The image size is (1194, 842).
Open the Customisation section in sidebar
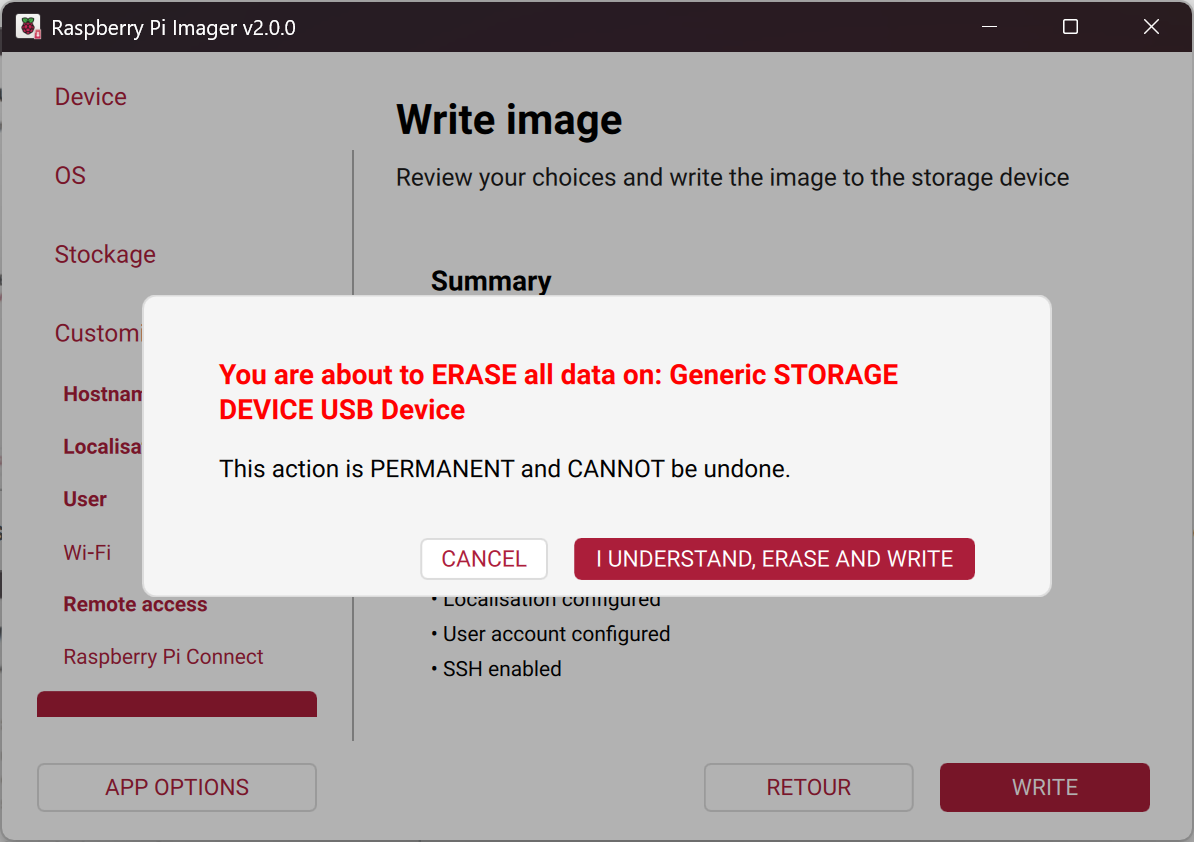point(98,334)
